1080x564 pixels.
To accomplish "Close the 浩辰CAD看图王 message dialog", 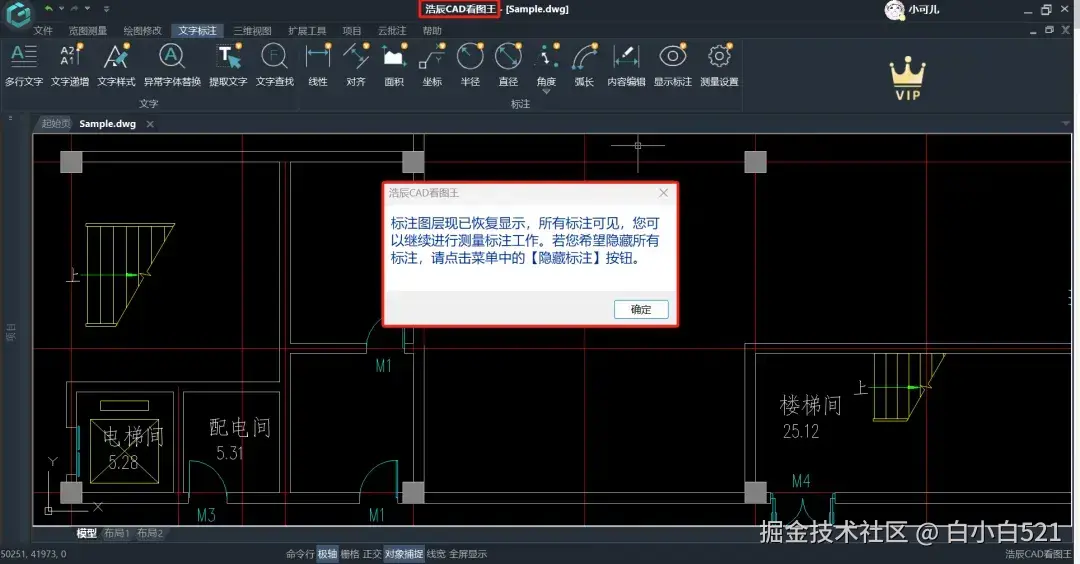I will 663,193.
